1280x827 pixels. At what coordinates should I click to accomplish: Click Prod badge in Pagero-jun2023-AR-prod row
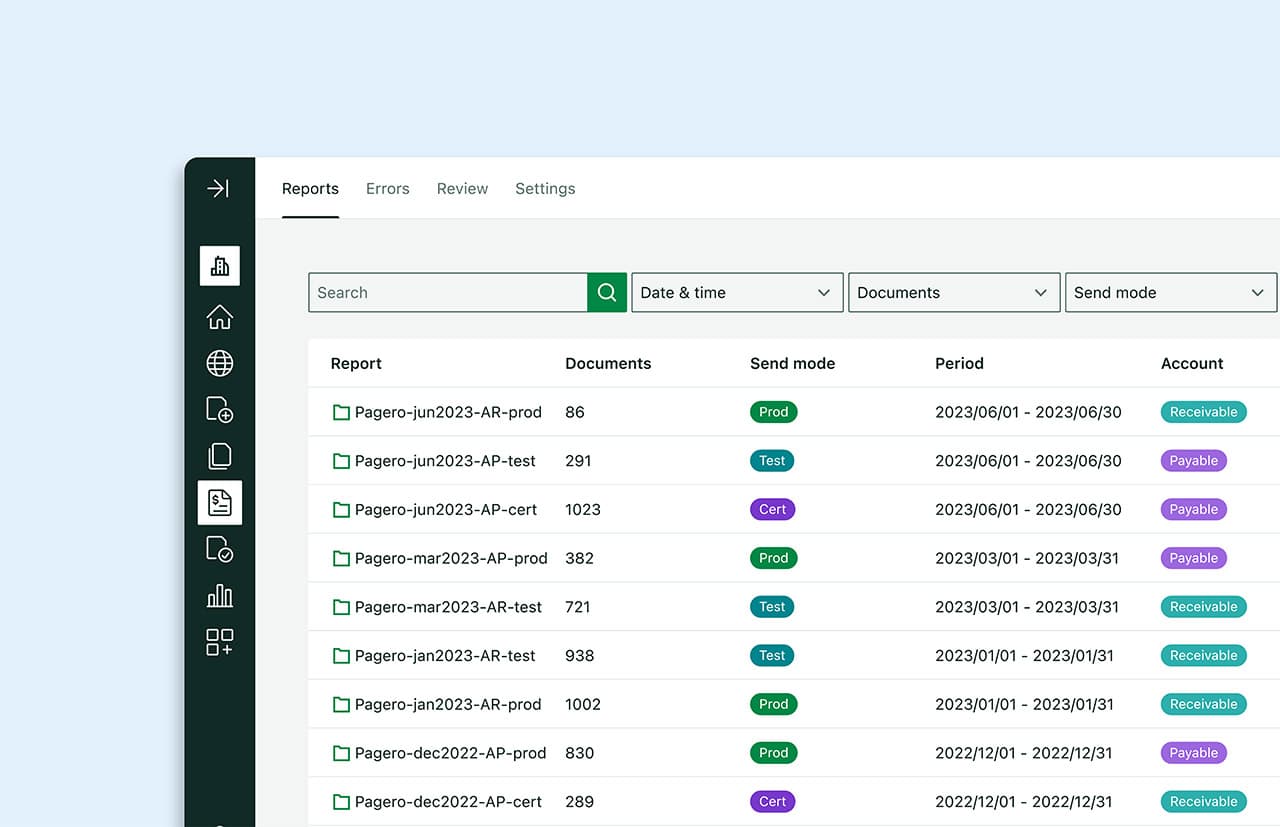click(773, 412)
